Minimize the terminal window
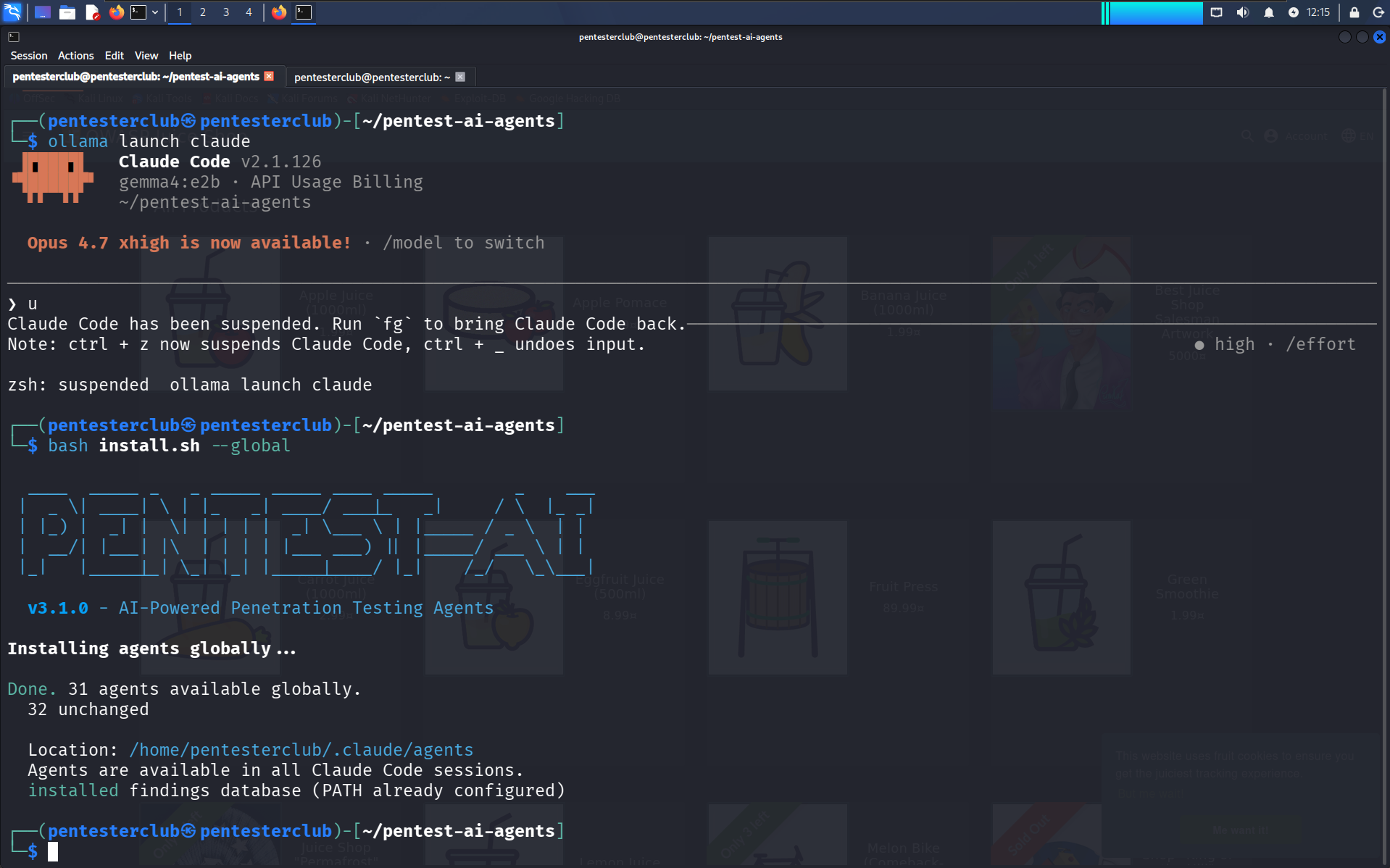This screenshot has width=1390, height=868. (1345, 37)
